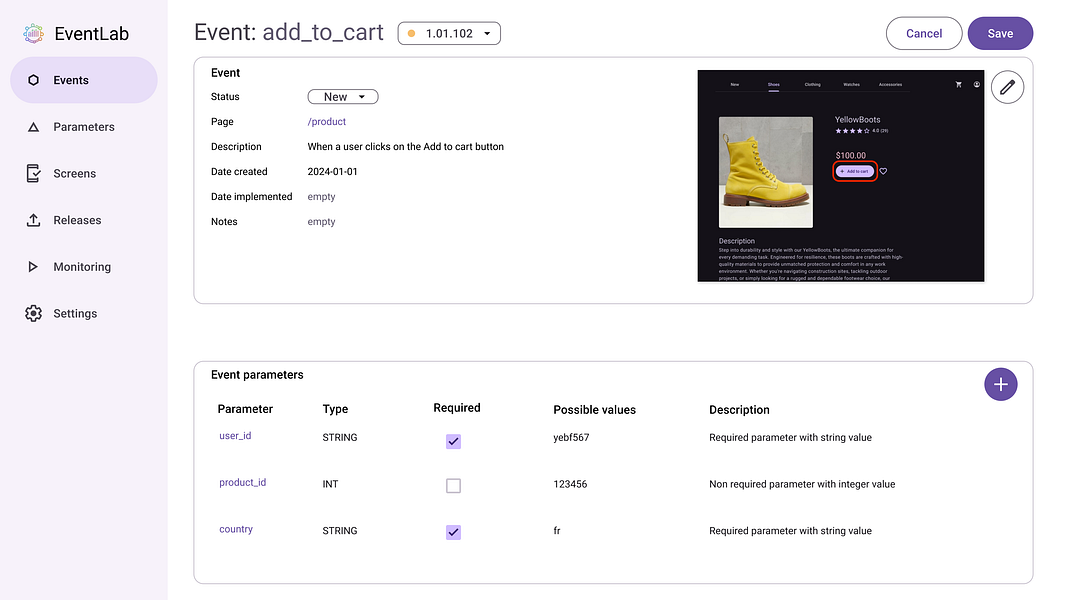Click the Parameters triangle icon
The image size is (1067, 600).
(34, 127)
